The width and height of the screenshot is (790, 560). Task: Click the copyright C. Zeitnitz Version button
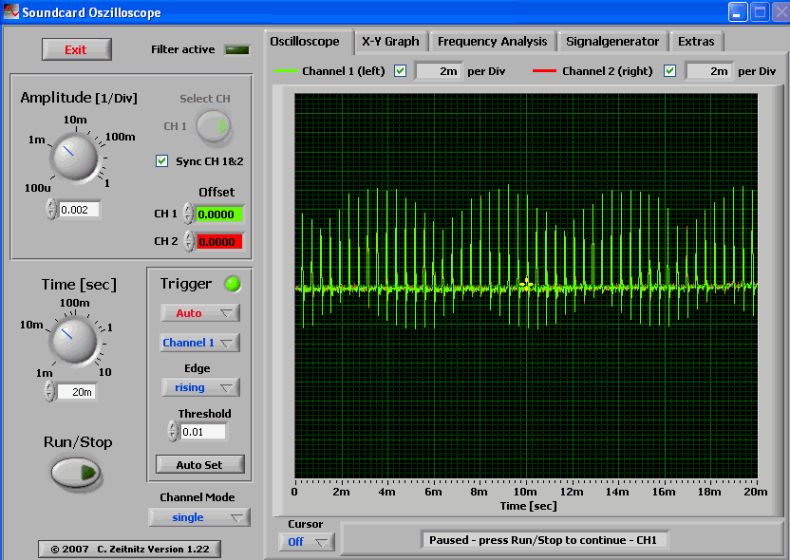click(129, 549)
